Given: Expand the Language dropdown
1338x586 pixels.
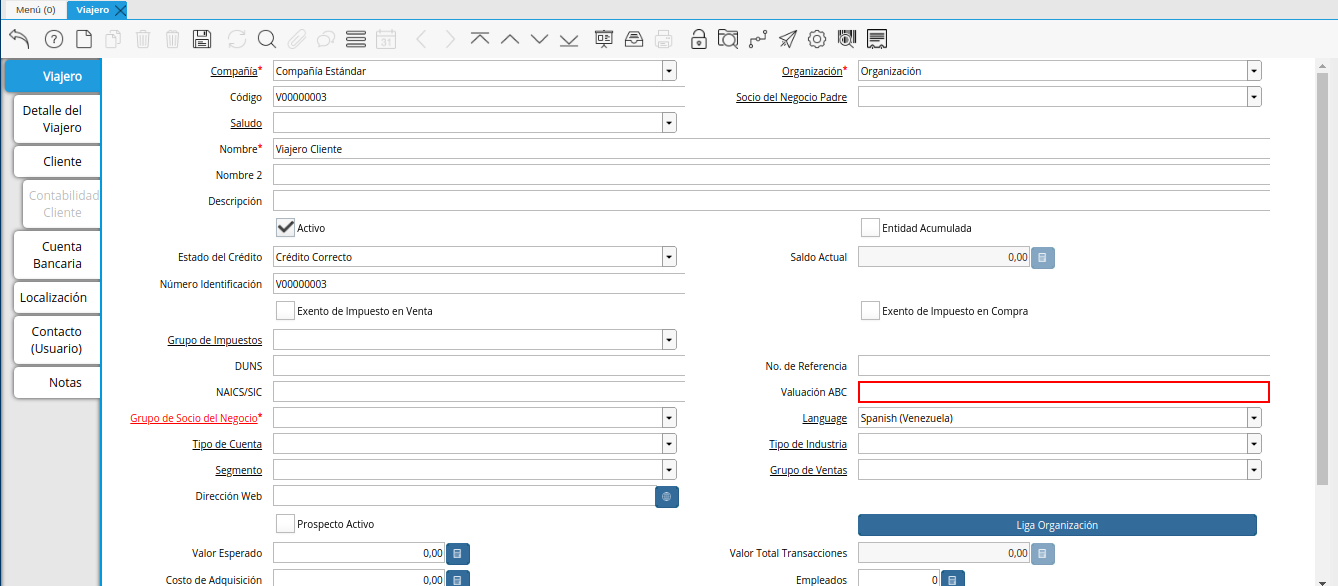Looking at the screenshot, I should [x=1253, y=418].
